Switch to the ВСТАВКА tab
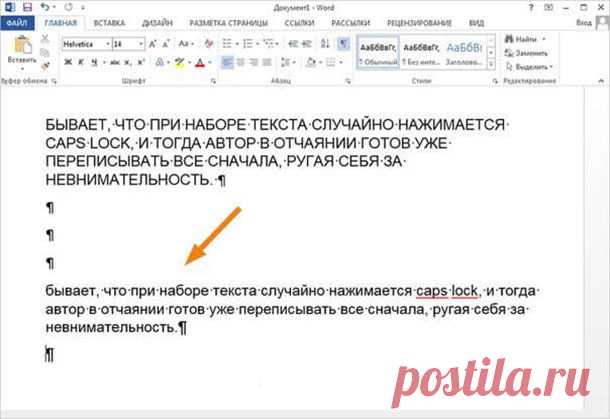610x419 pixels. point(109,23)
